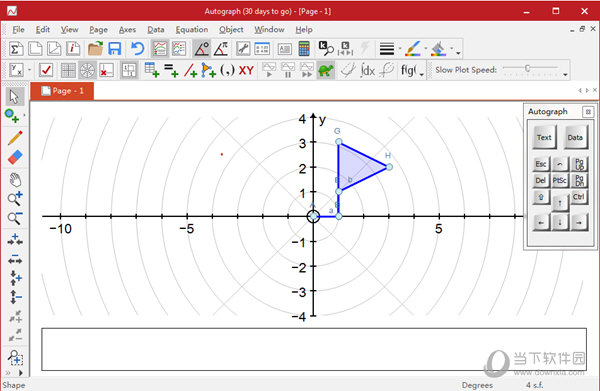The width and height of the screenshot is (600, 391).
Task: Click the zoom in x-direction arrows icon
Action: 15,239
